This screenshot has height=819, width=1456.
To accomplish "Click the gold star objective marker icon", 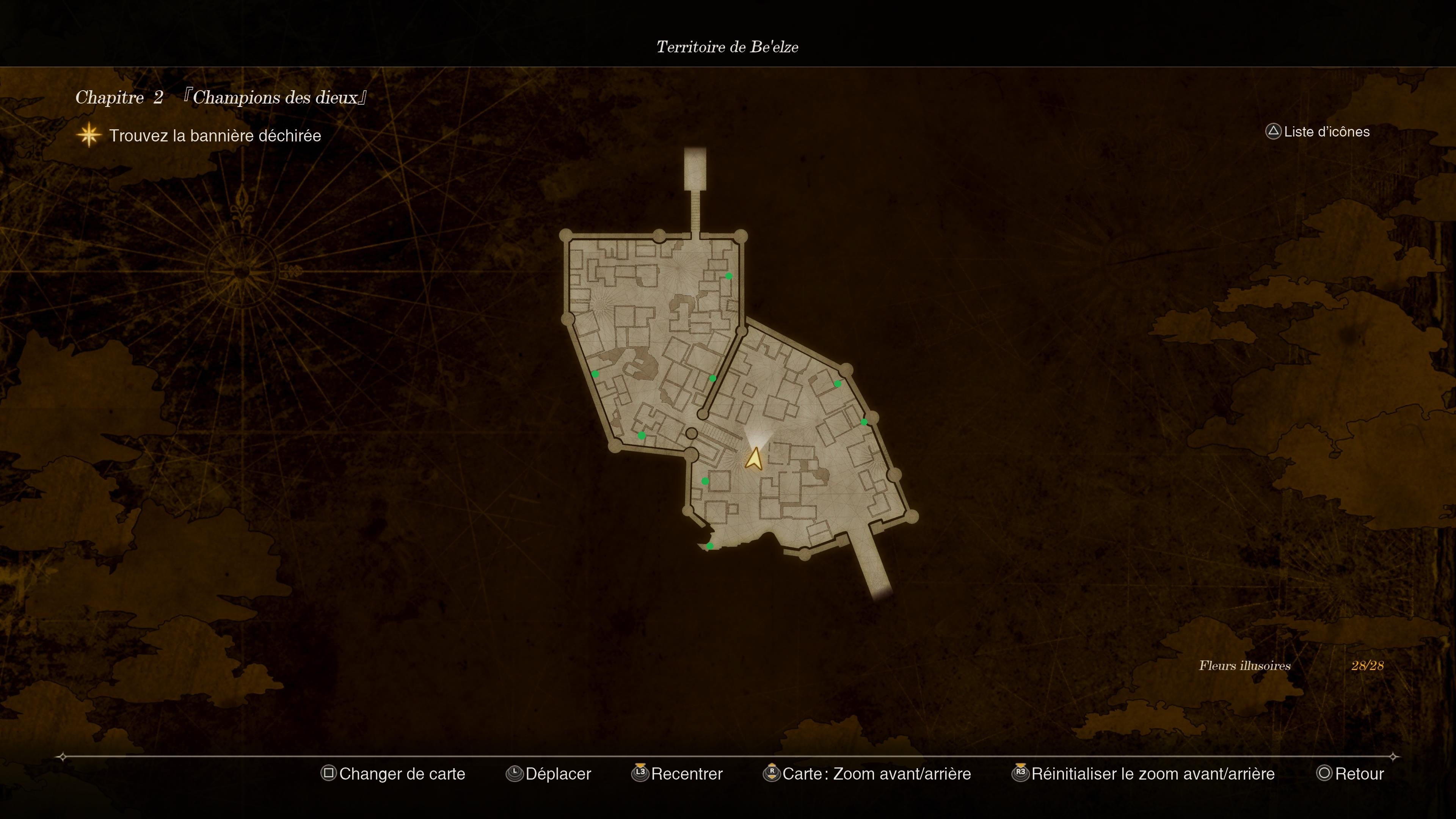I will pos(89,136).
